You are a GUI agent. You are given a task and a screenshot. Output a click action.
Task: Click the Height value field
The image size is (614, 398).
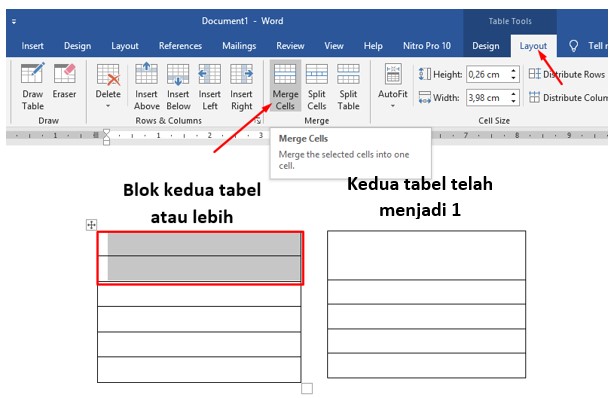[x=488, y=74]
